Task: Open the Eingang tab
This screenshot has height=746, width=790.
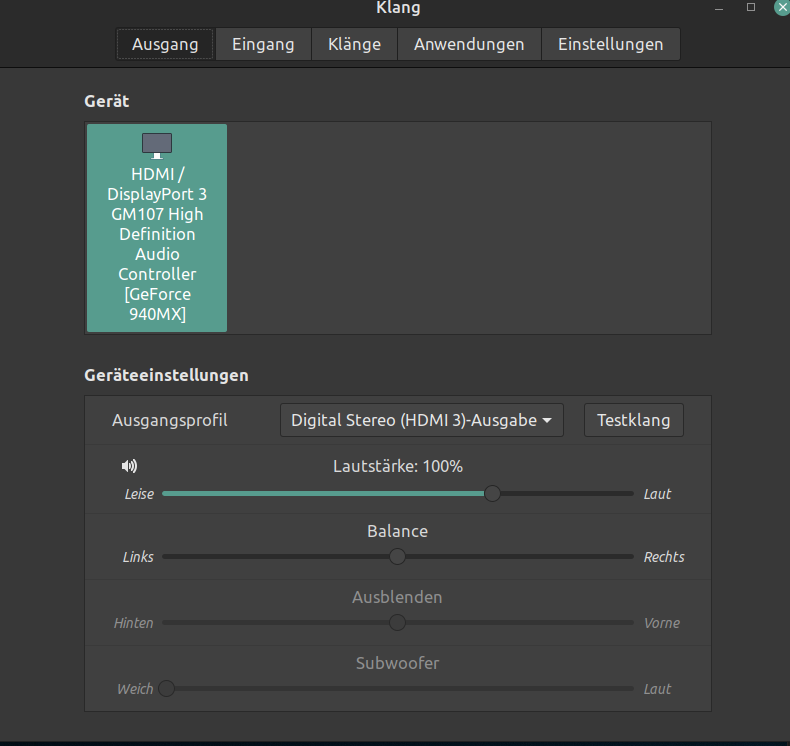Action: coord(263,44)
